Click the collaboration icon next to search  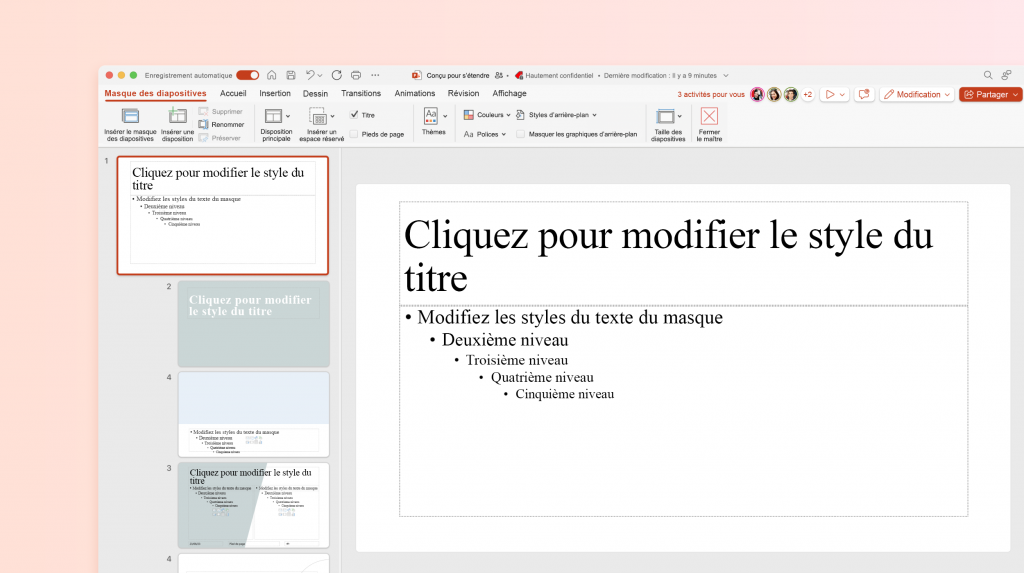click(1006, 75)
